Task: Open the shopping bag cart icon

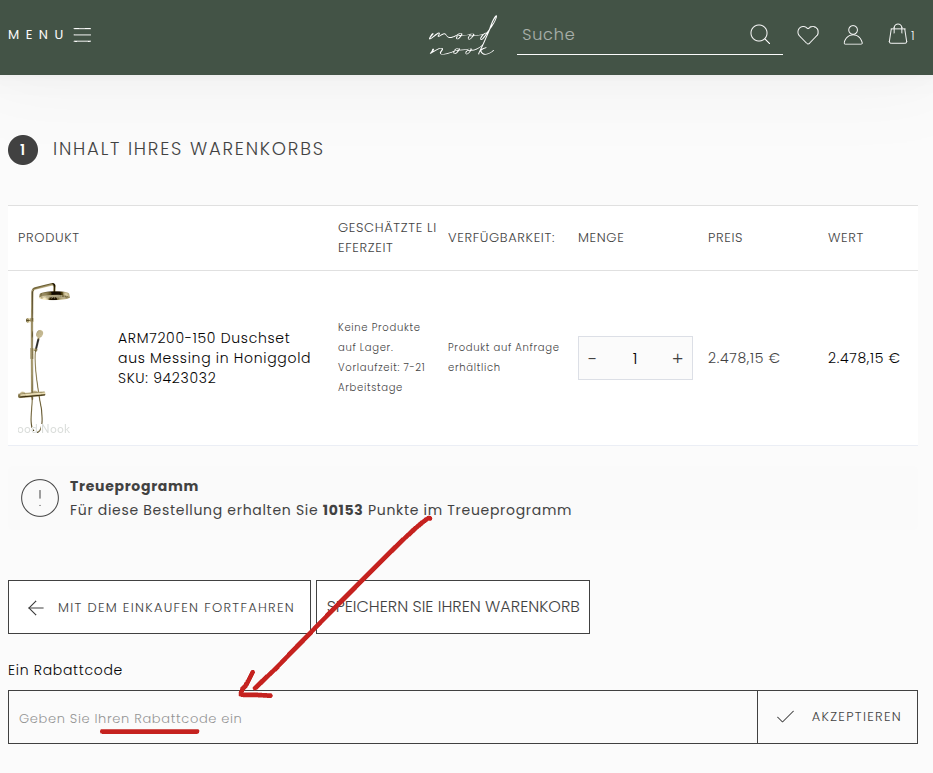Action: click(x=898, y=34)
